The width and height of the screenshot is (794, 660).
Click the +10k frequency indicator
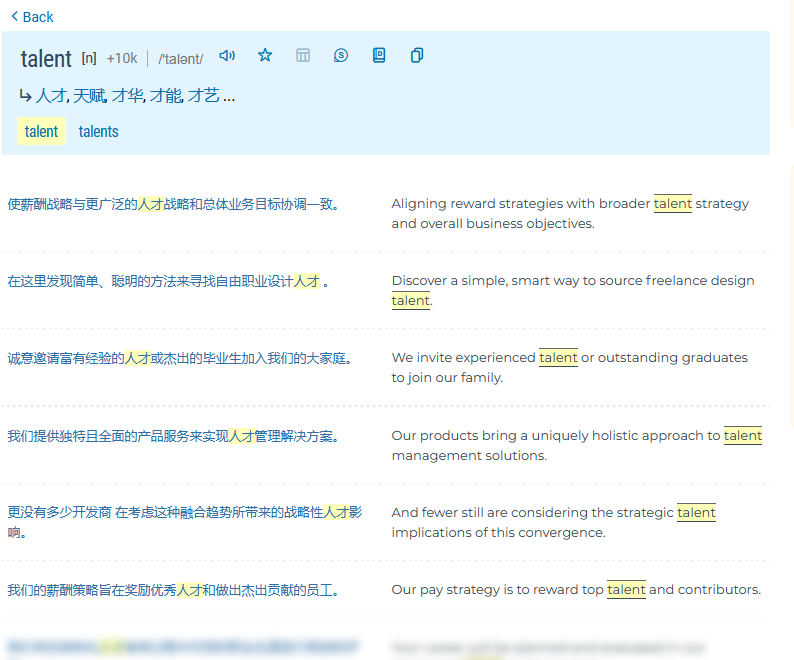pos(122,58)
